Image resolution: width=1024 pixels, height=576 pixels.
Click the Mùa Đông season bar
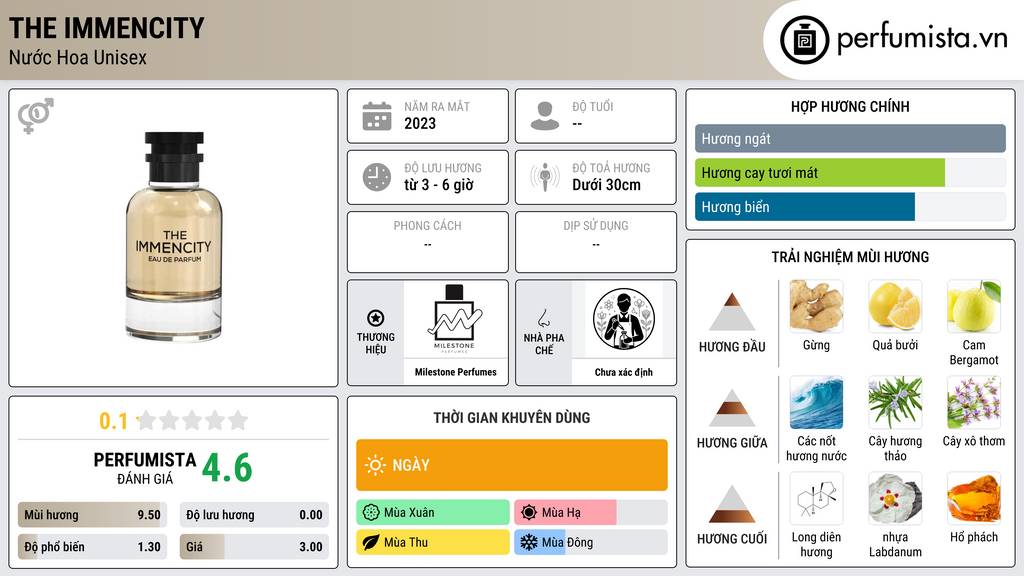591,542
